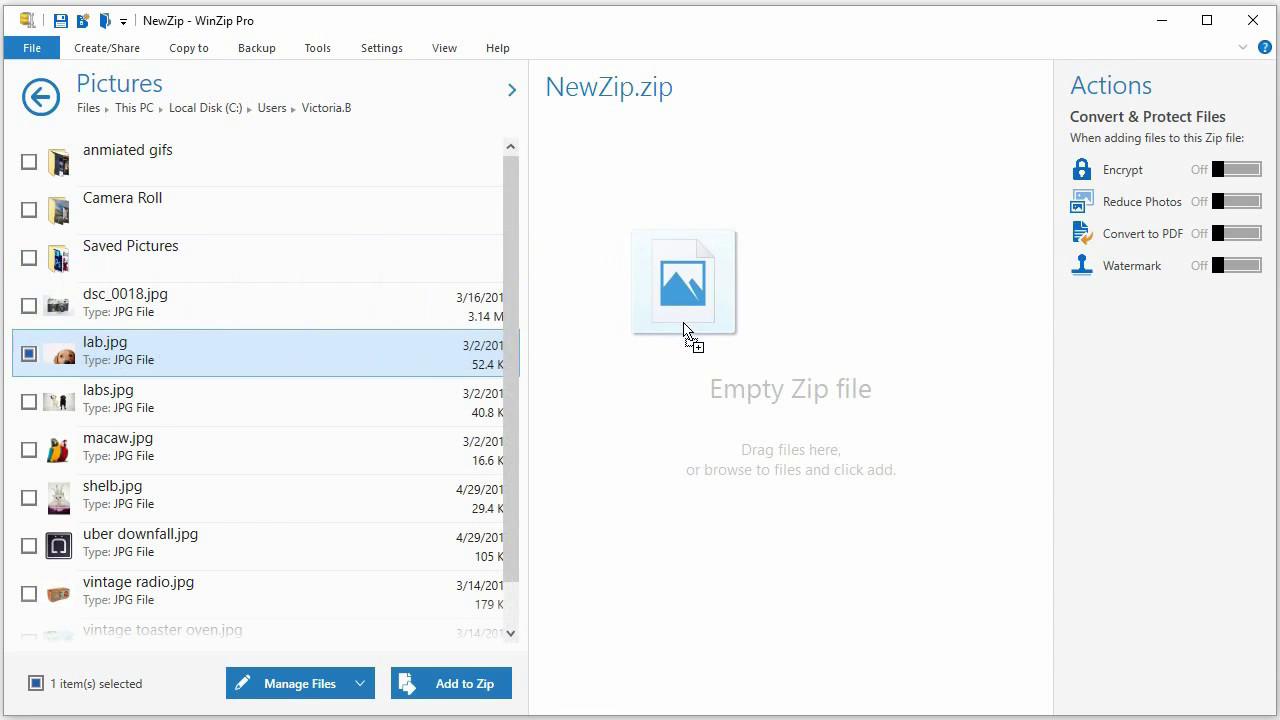Viewport: 1280px width, 720px height.
Task: Click the file list scroll down arrow
Action: [511, 633]
